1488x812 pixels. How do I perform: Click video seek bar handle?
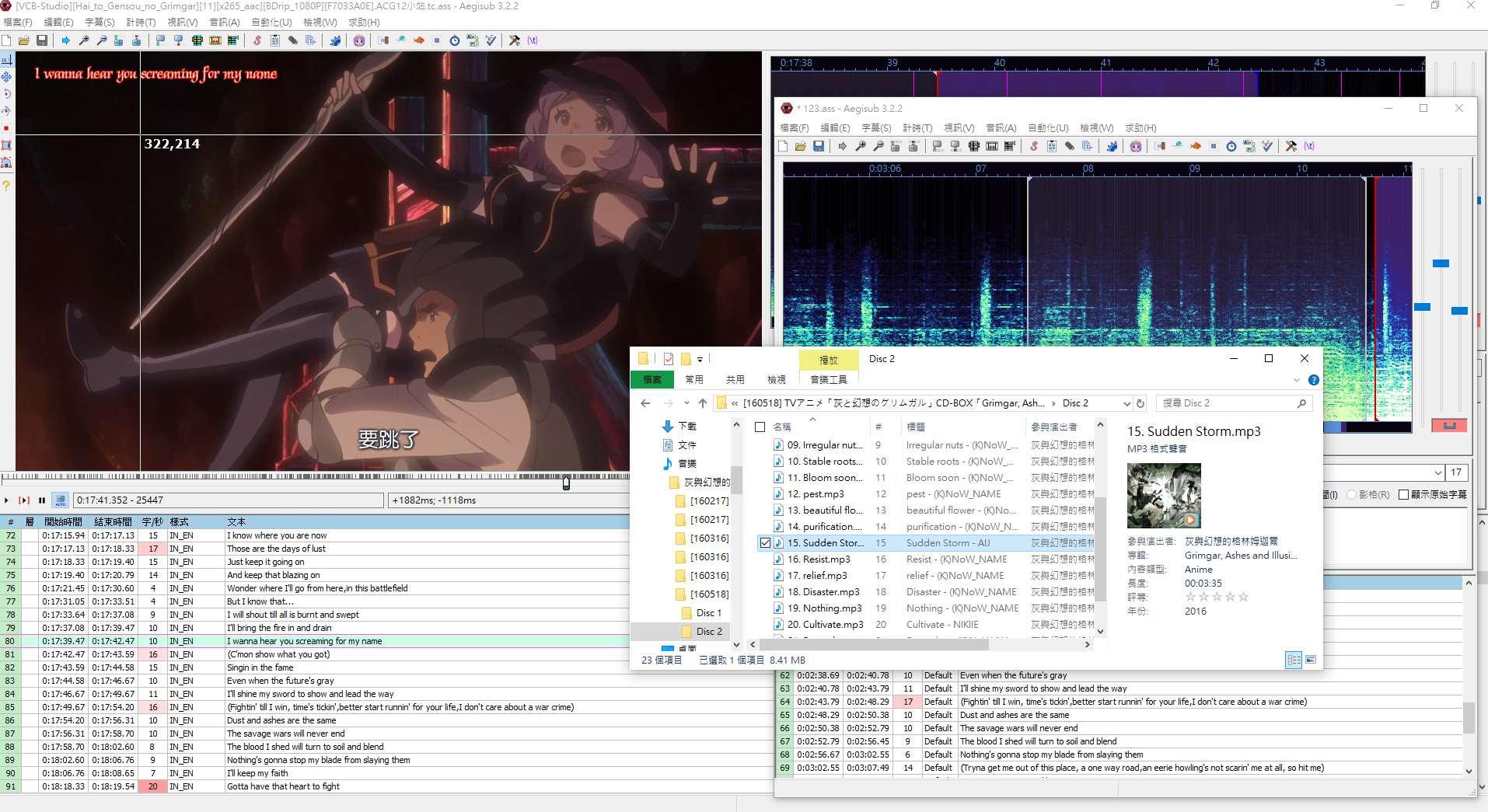[x=566, y=483]
